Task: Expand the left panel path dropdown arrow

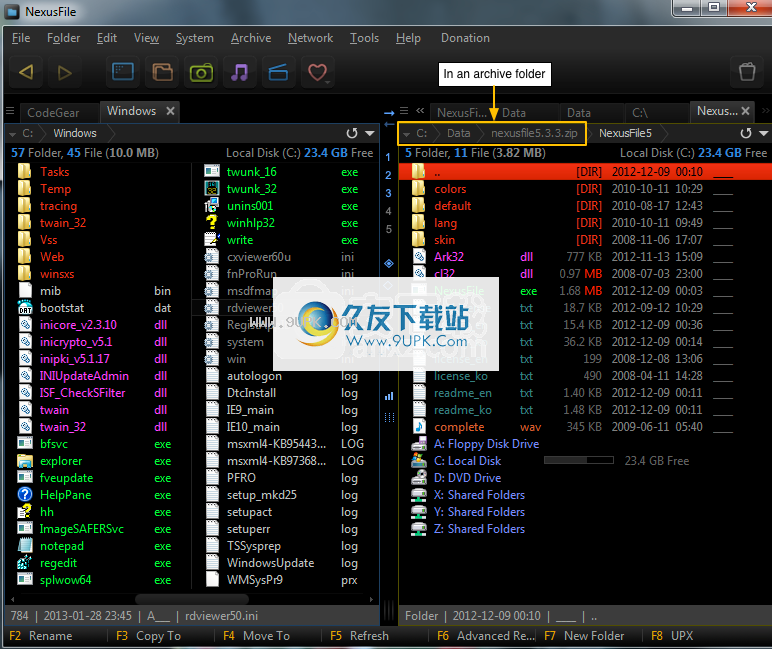Action: pos(370,133)
